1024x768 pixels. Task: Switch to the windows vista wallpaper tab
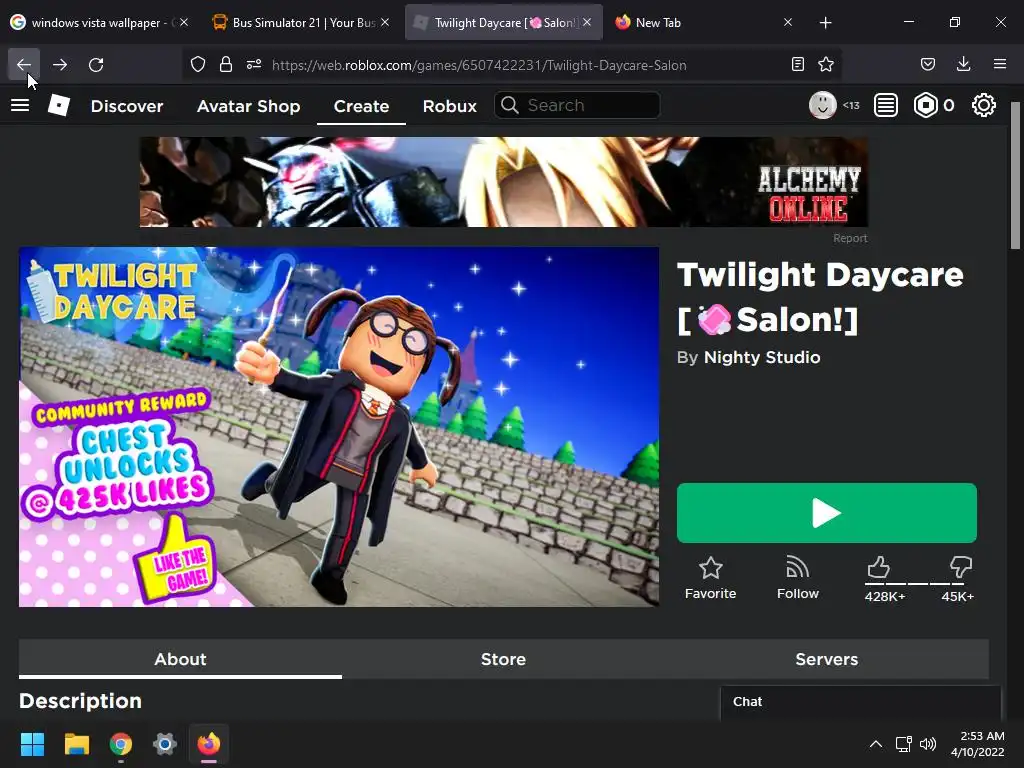point(99,23)
